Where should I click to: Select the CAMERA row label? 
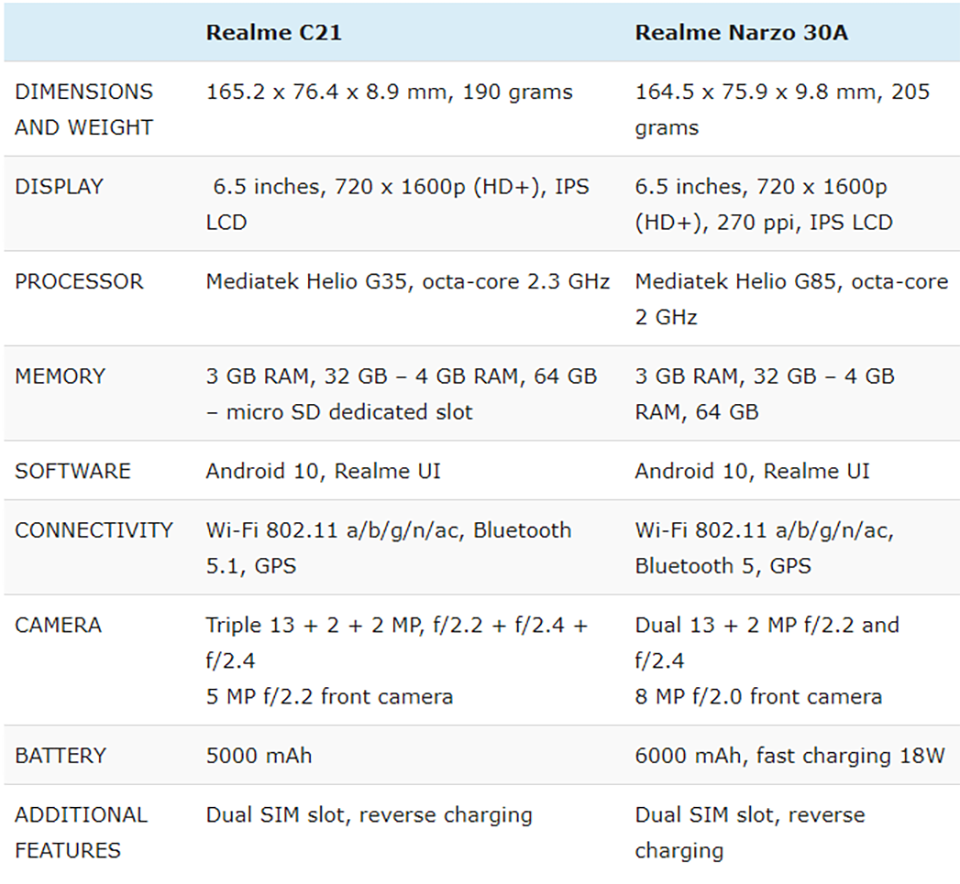(58, 625)
